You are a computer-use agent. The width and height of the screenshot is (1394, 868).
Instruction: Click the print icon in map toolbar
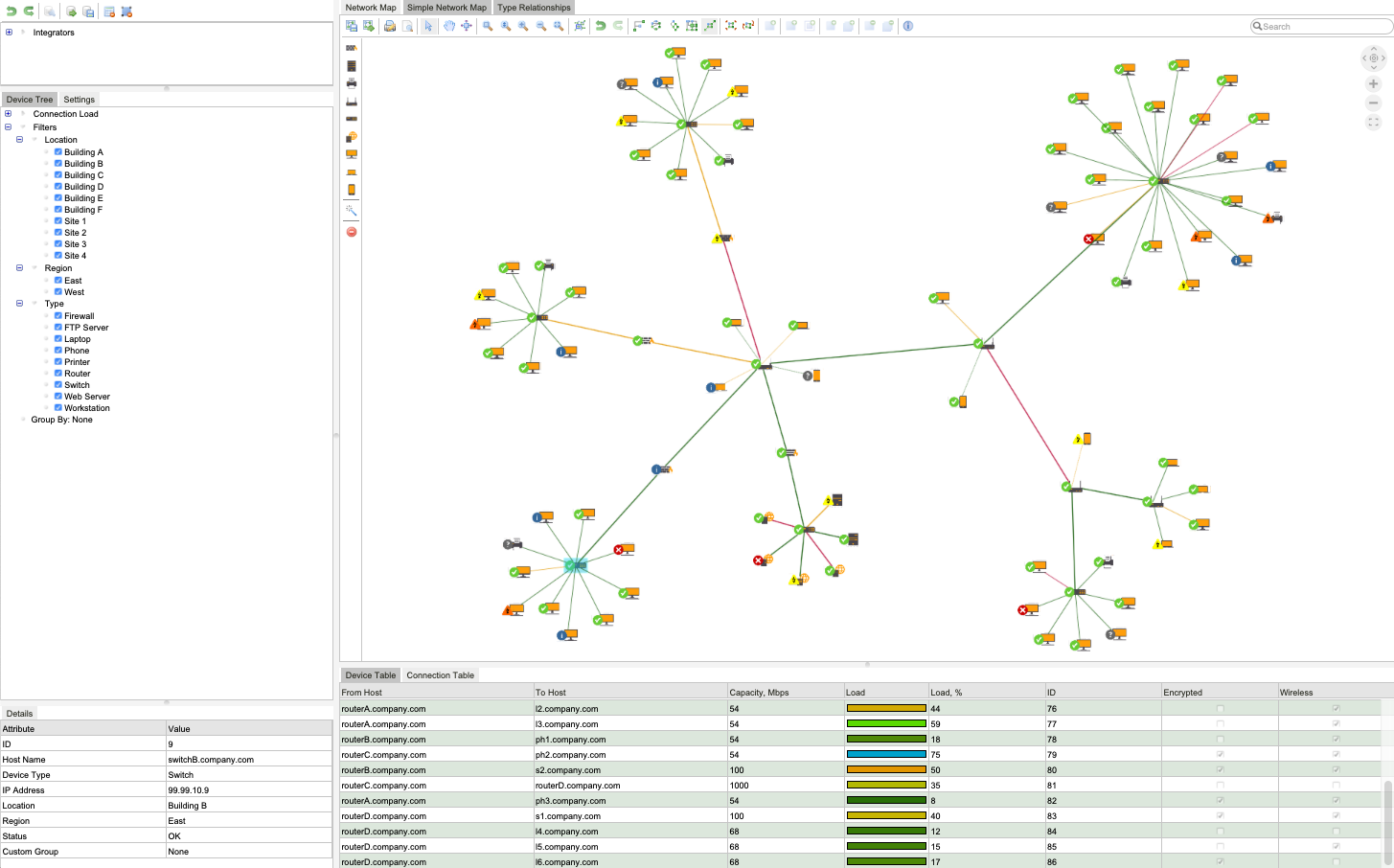390,26
